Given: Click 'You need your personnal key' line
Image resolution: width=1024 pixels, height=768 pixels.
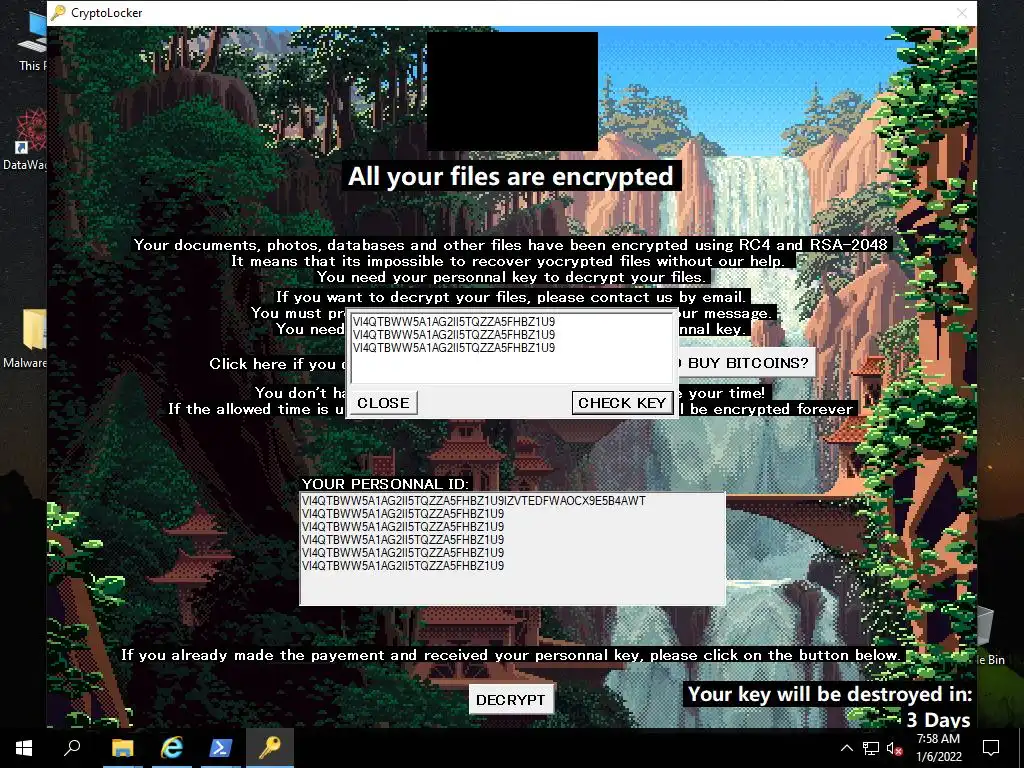Looking at the screenshot, I should (511, 277).
